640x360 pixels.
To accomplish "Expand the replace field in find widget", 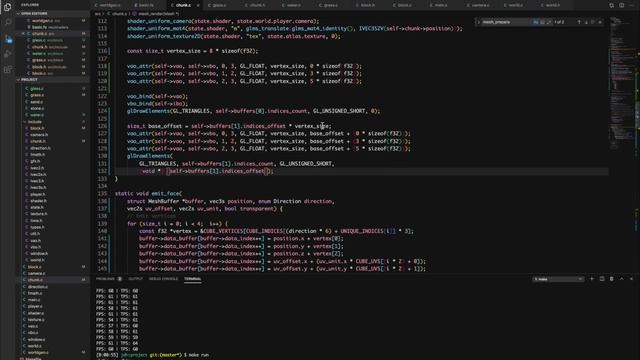I will pos(478,22).
